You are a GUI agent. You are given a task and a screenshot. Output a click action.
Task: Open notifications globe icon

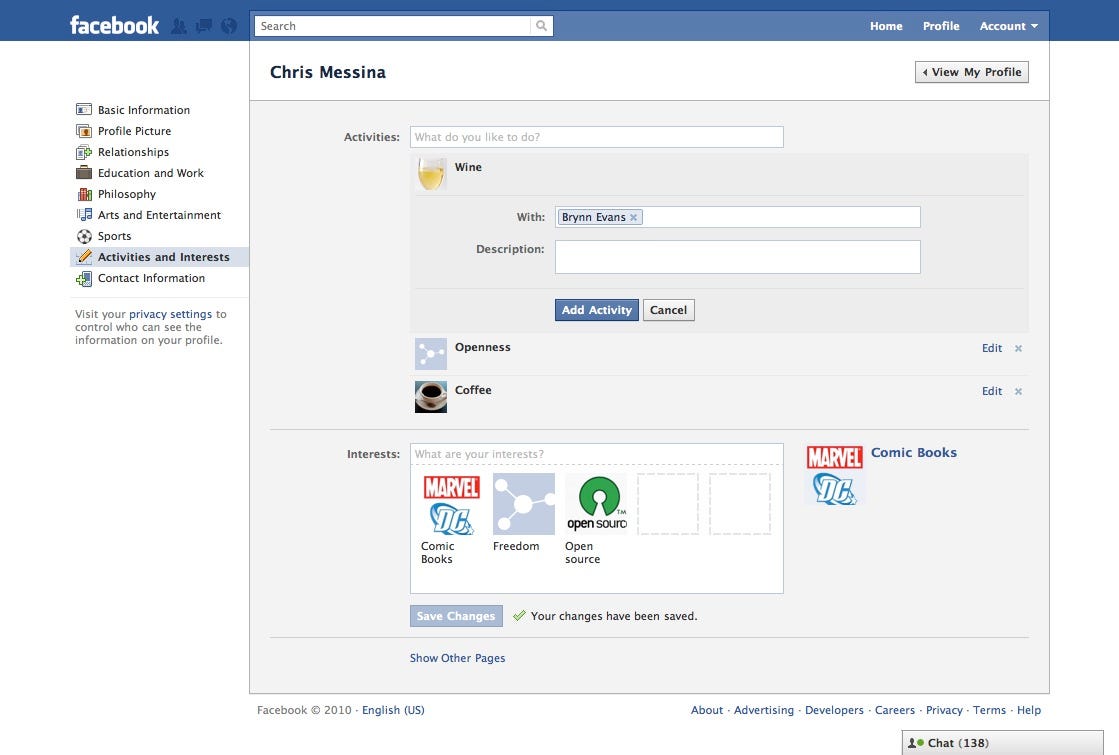coord(229,26)
